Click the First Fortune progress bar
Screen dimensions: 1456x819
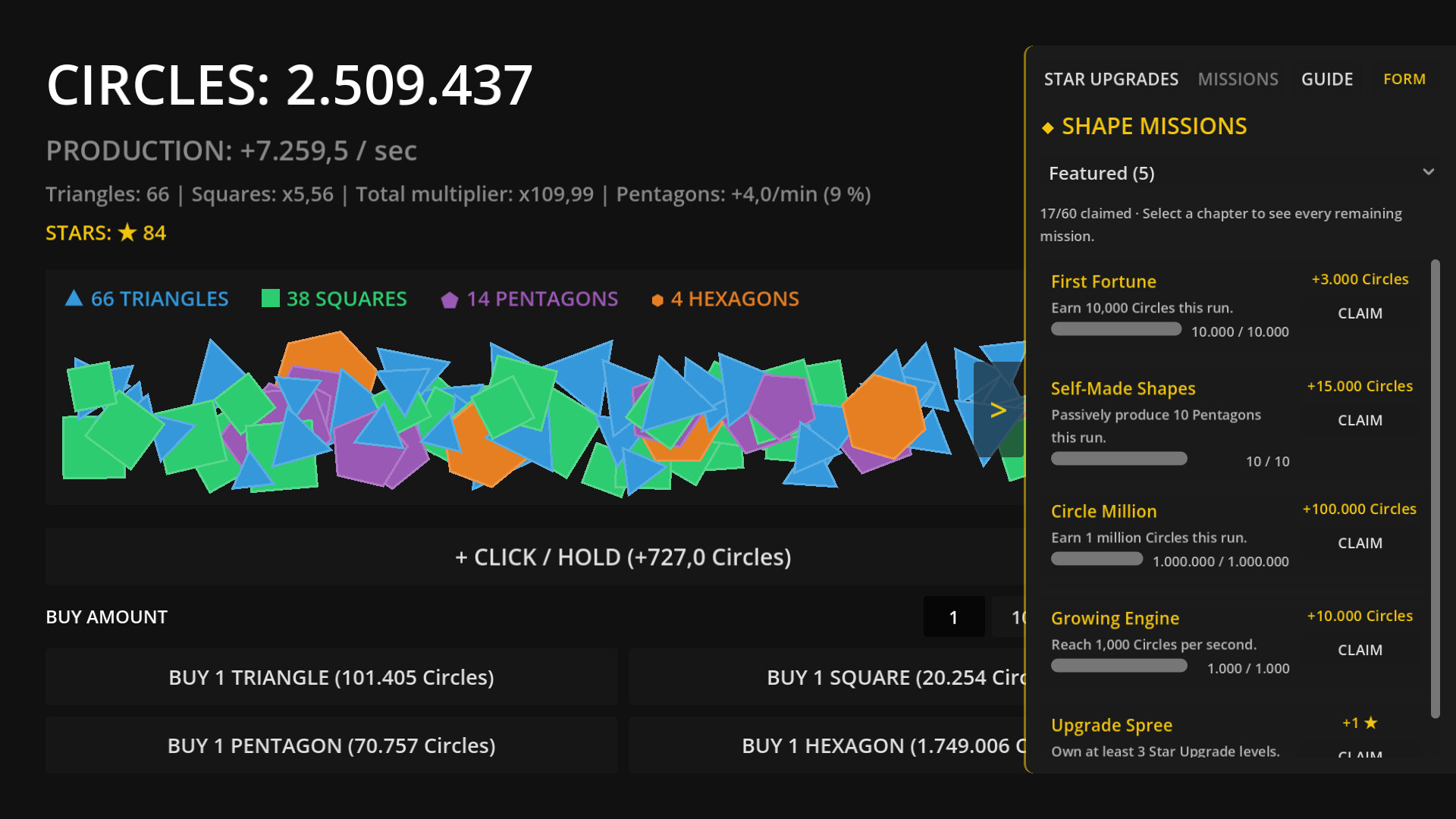click(x=1116, y=329)
